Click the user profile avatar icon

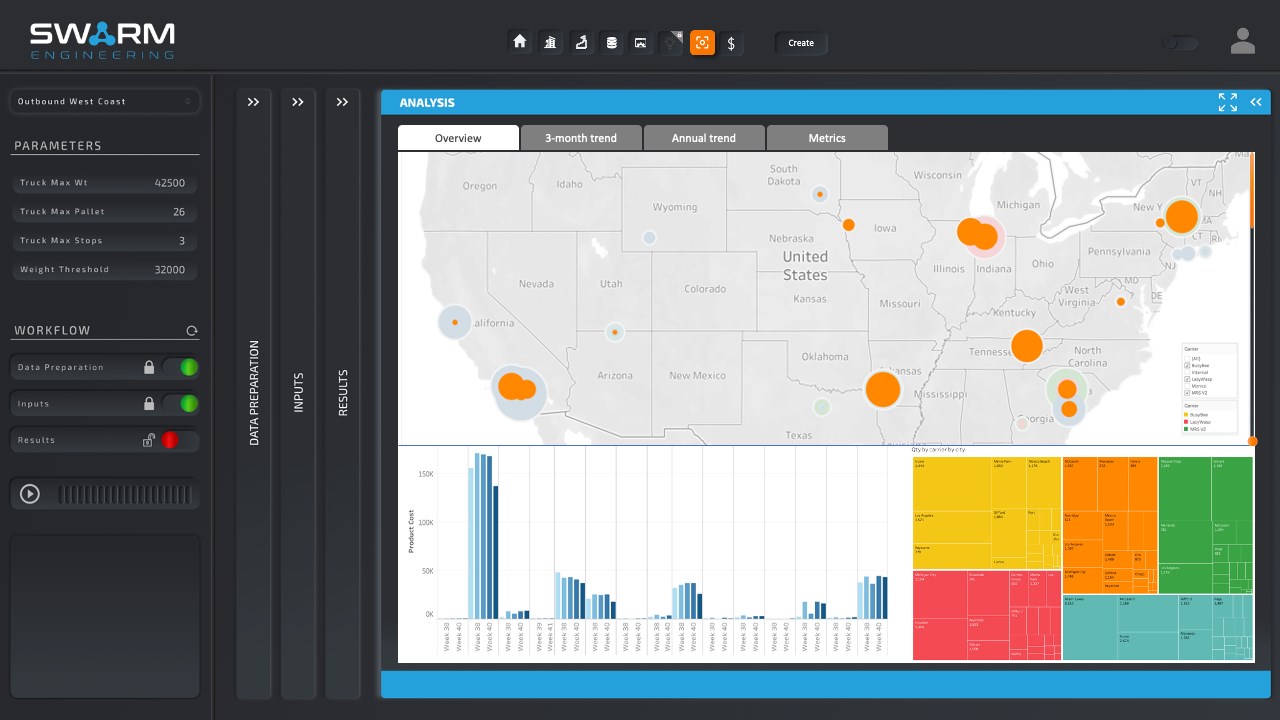[1243, 42]
